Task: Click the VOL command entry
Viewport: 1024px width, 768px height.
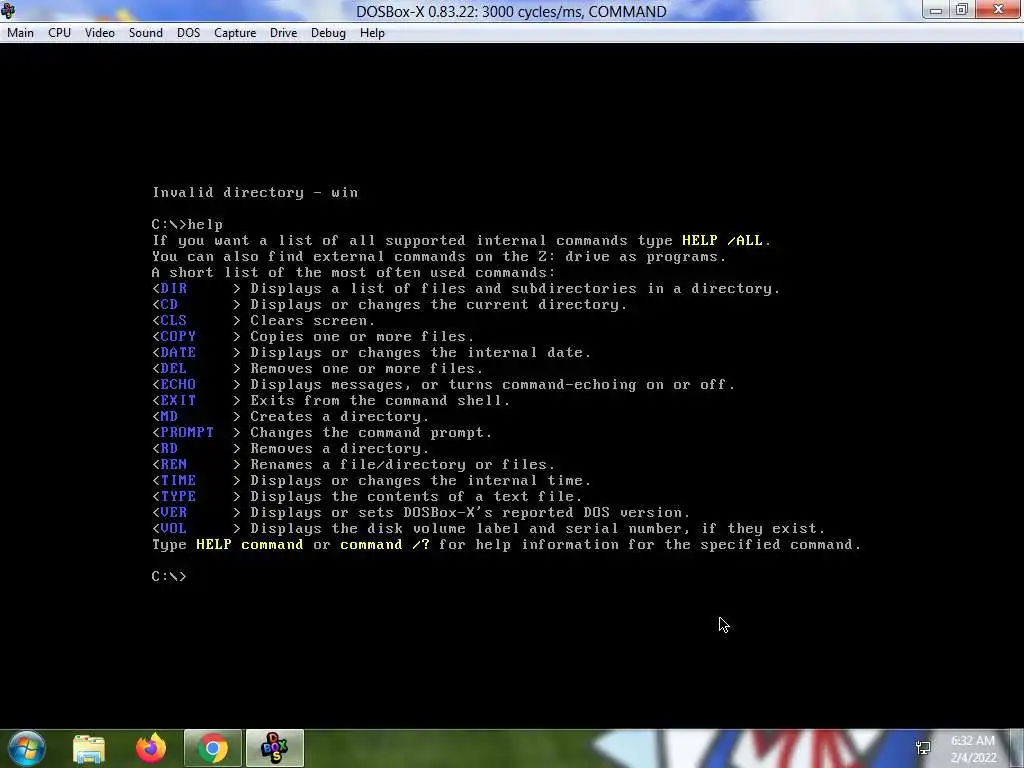Action: [x=174, y=528]
